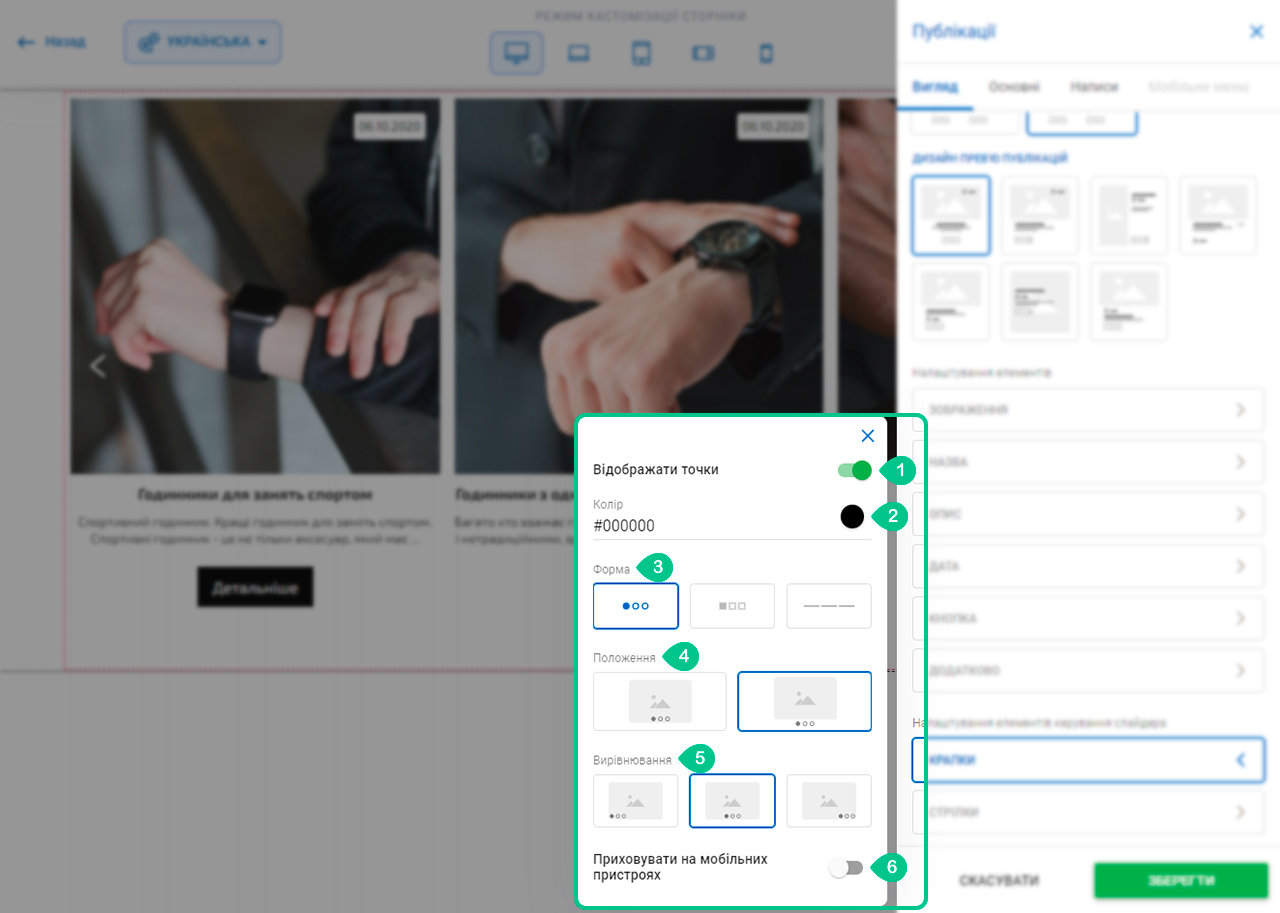The height and width of the screenshot is (913, 1280).
Task: Collapse the КРАПКИ slider settings row
Action: 1088,760
